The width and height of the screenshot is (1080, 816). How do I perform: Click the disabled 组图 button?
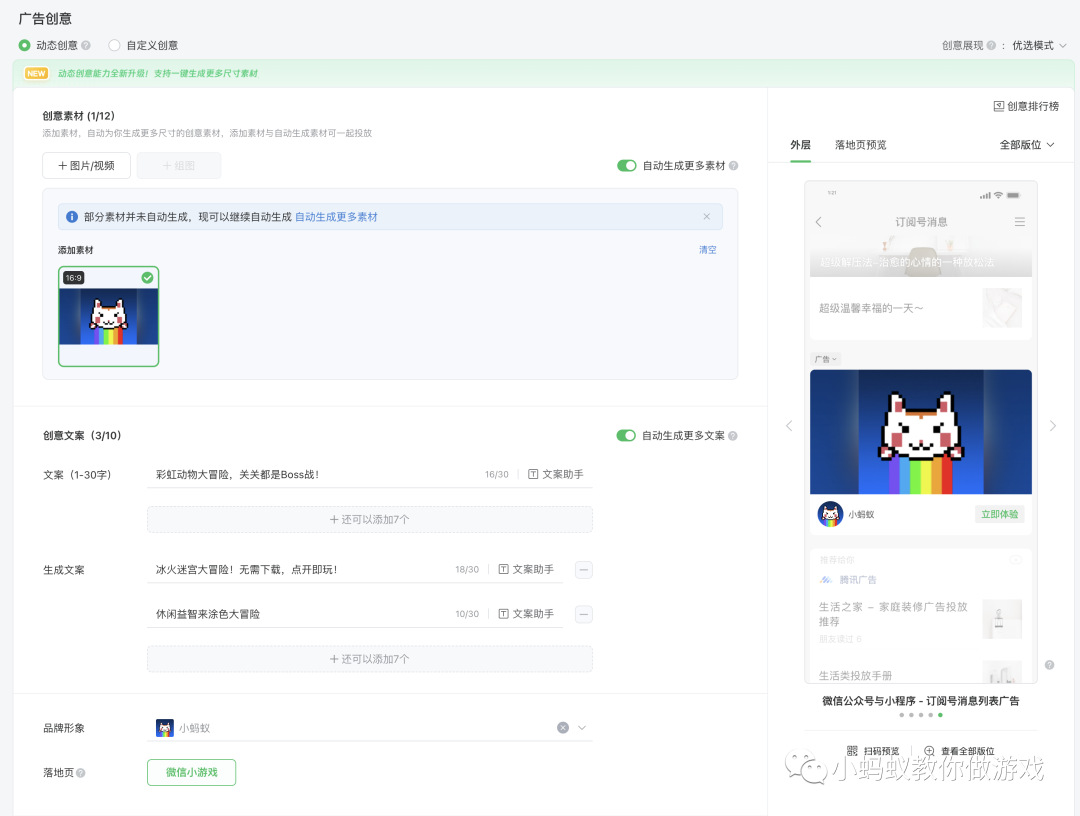[179, 165]
